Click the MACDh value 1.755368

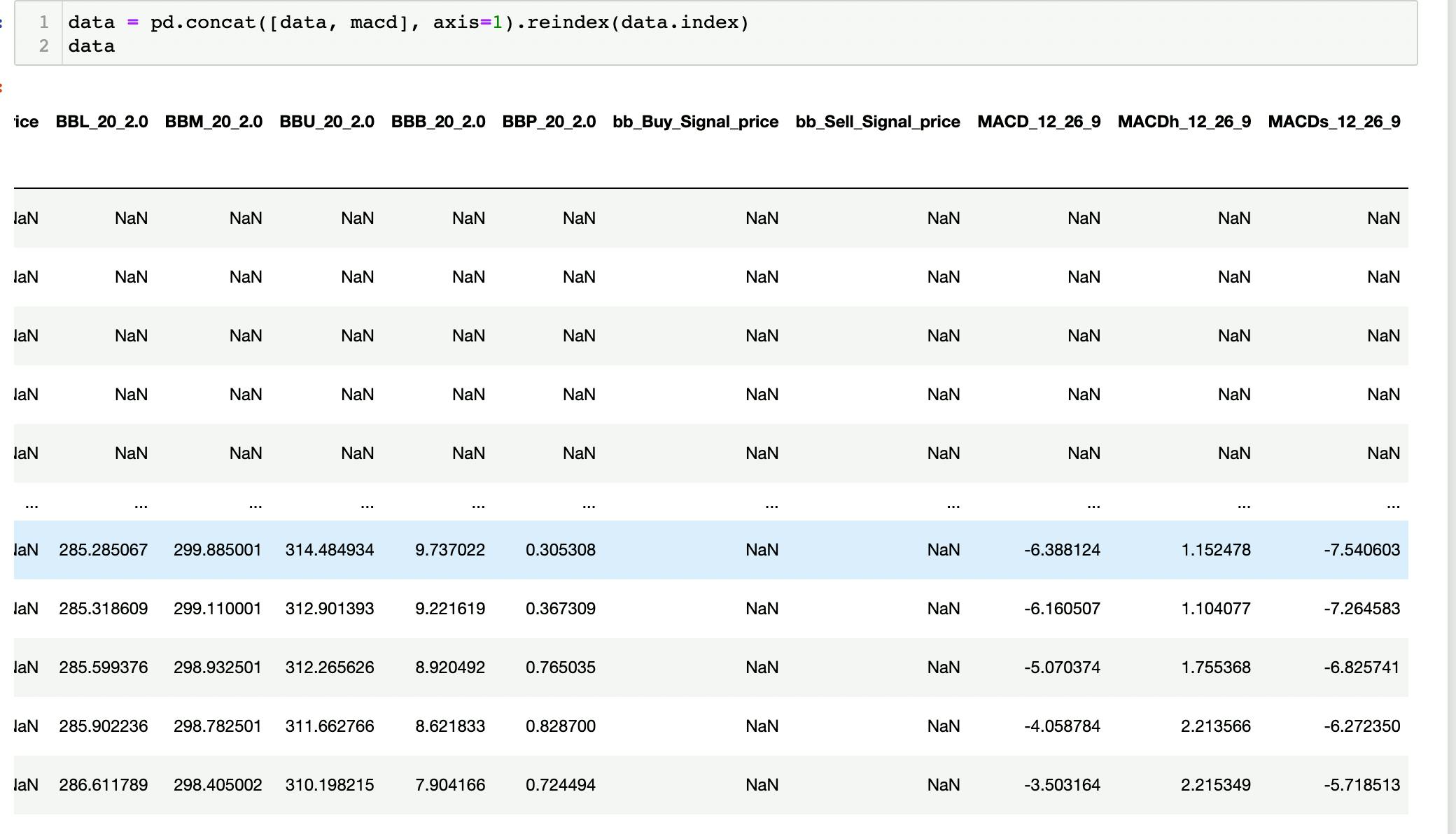click(x=1216, y=667)
